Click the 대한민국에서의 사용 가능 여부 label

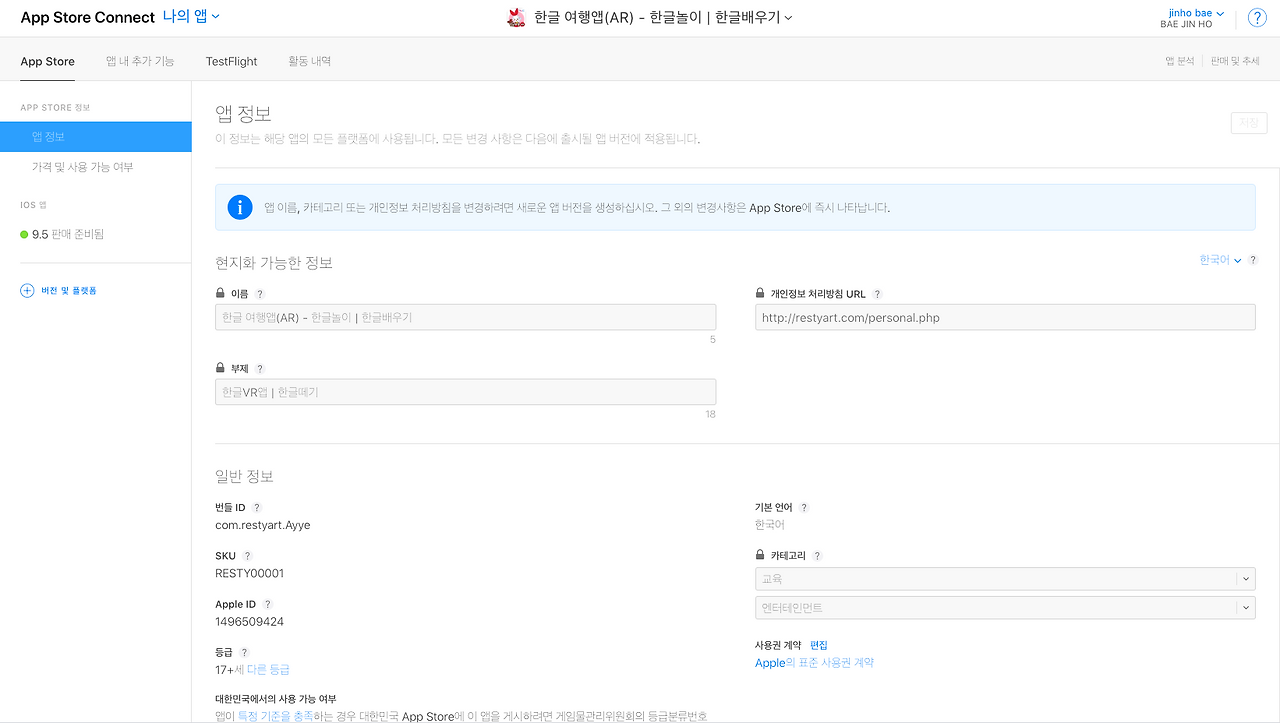[x=276, y=698]
